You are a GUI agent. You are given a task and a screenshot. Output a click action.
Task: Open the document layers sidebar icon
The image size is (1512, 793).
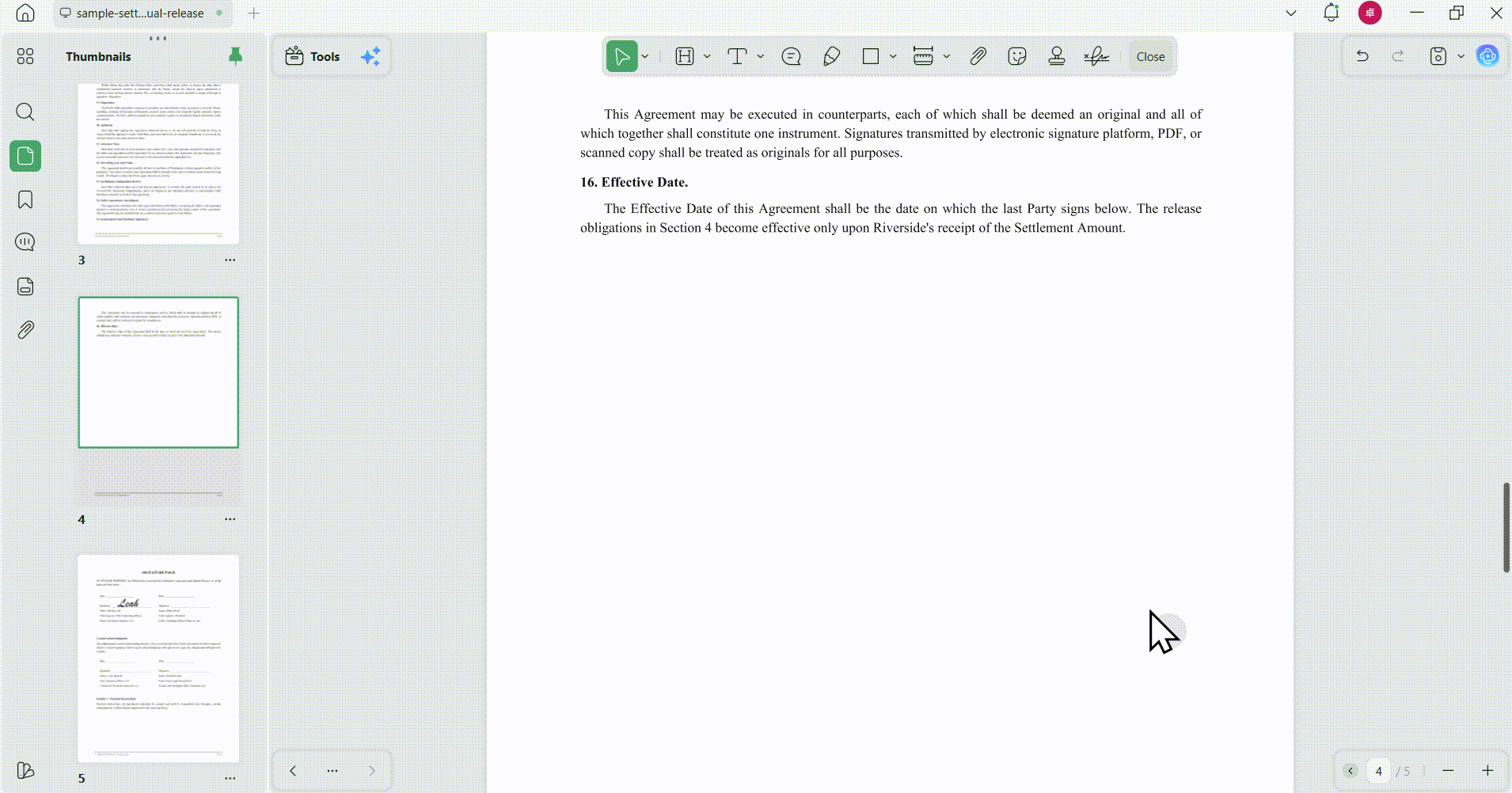click(x=25, y=286)
